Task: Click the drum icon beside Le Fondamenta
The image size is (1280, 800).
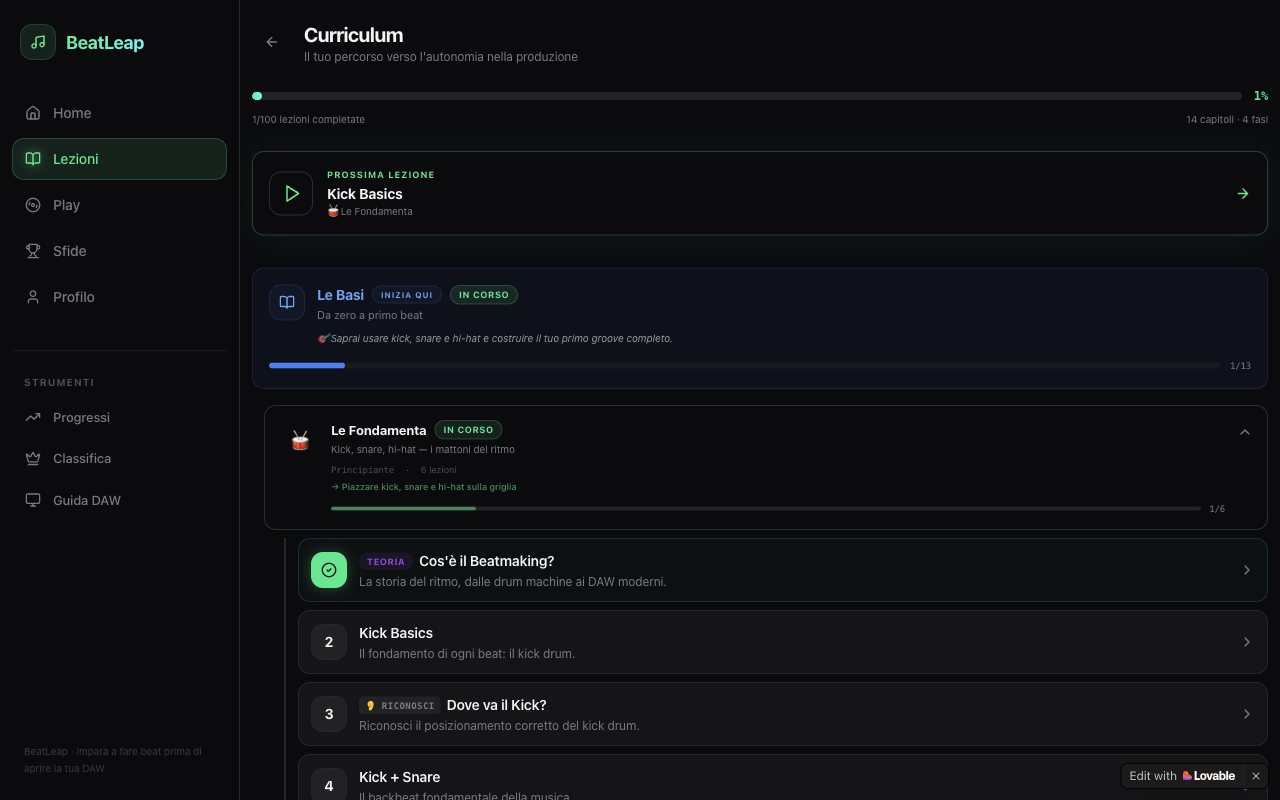Action: click(x=300, y=440)
